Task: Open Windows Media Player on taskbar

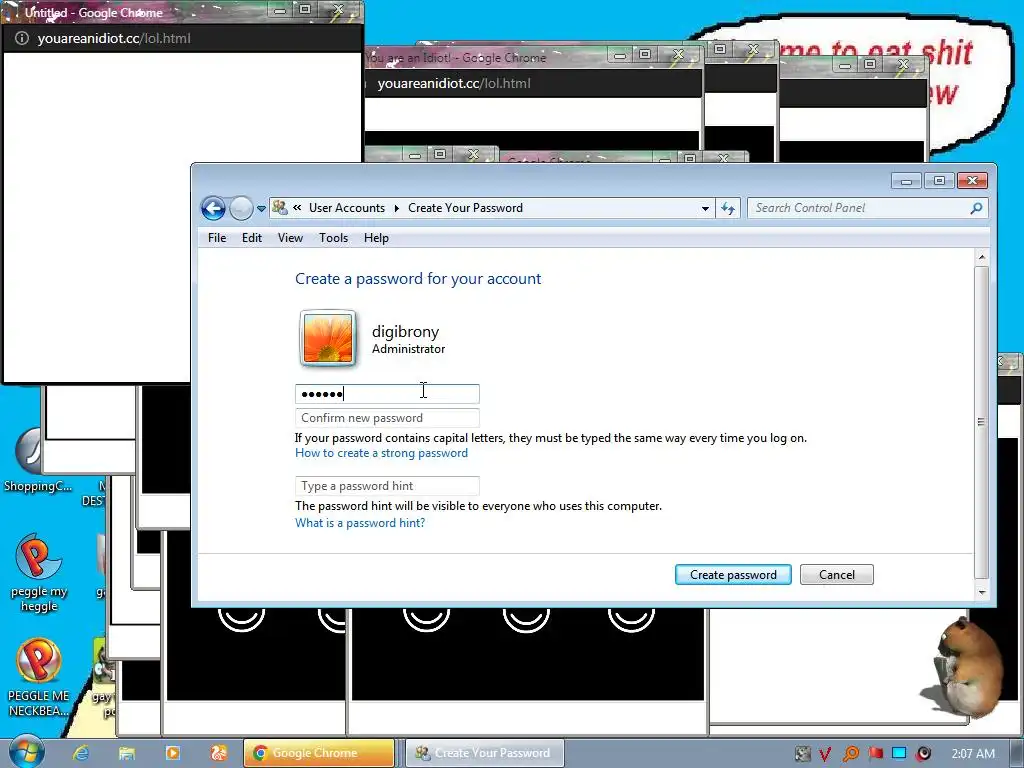Action: pos(172,753)
